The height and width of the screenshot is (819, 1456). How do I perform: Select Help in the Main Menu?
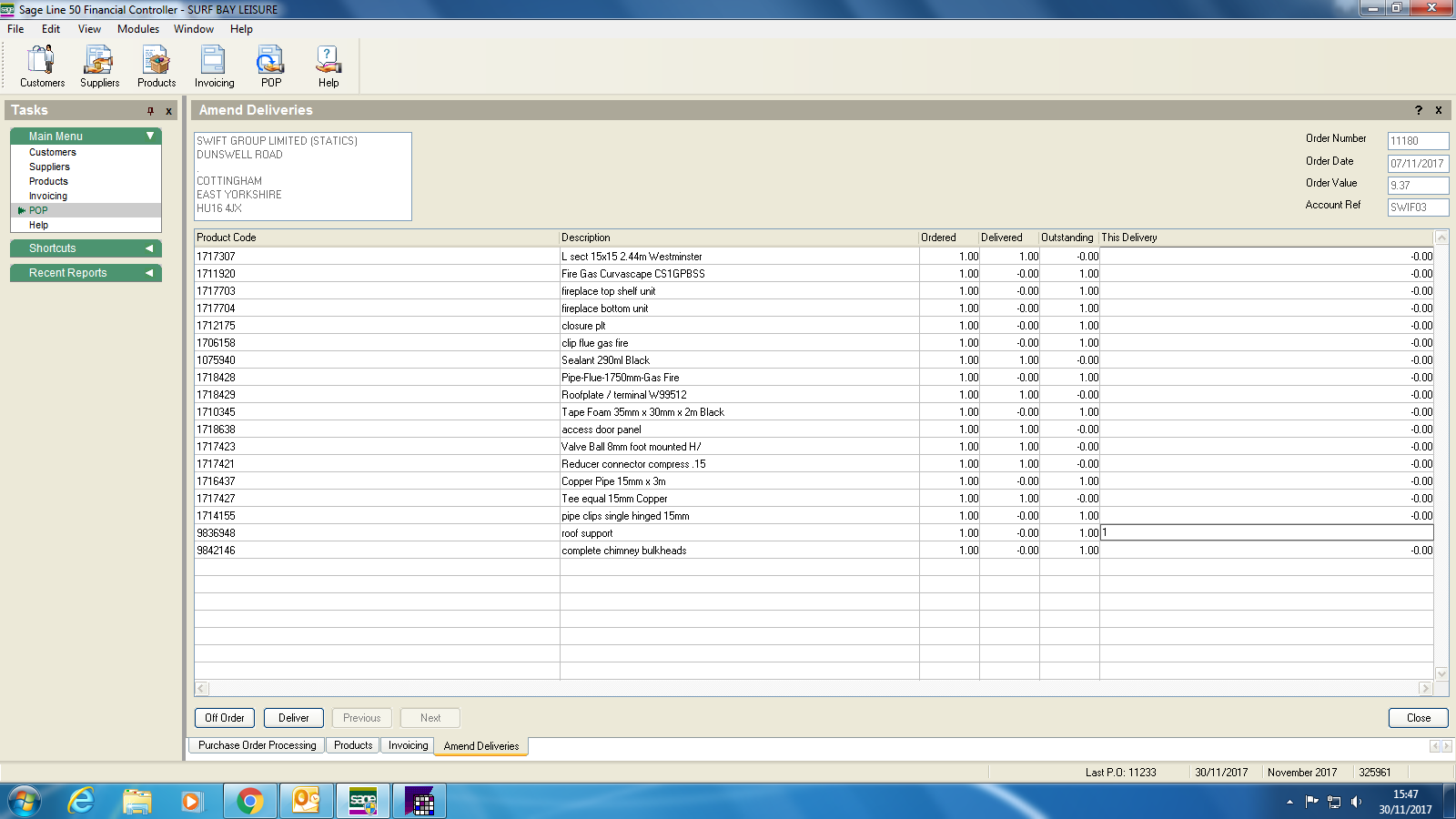tap(38, 225)
